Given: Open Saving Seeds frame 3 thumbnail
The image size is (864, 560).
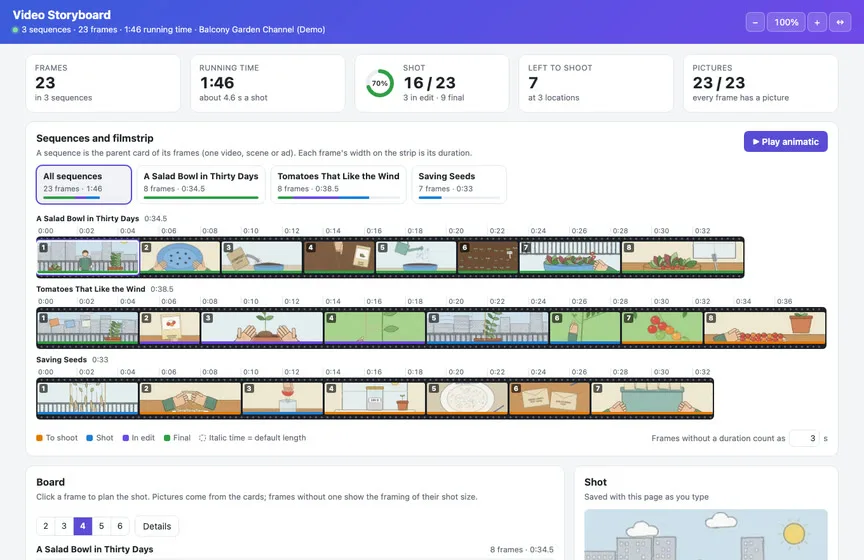Looking at the screenshot, I should 283,399.
